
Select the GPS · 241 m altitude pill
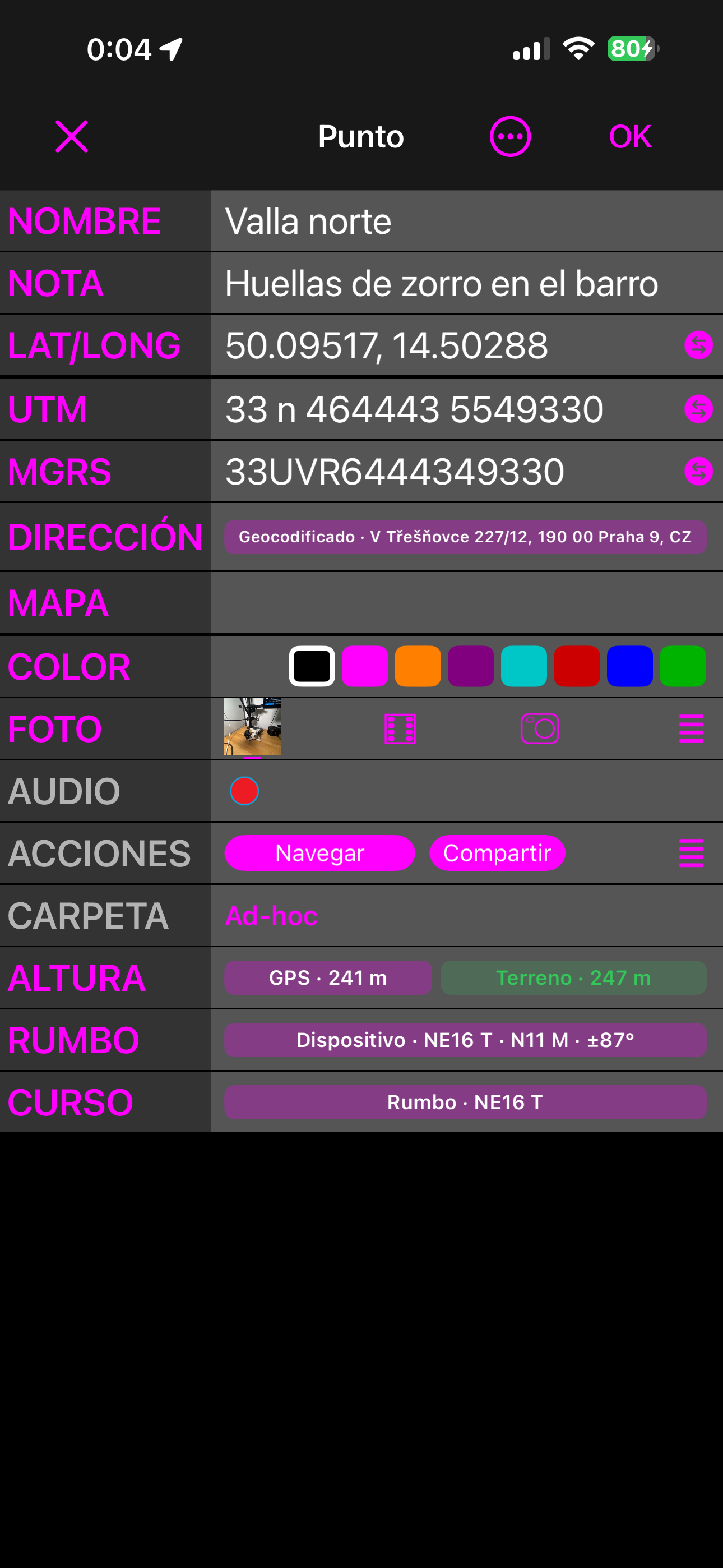(x=328, y=978)
